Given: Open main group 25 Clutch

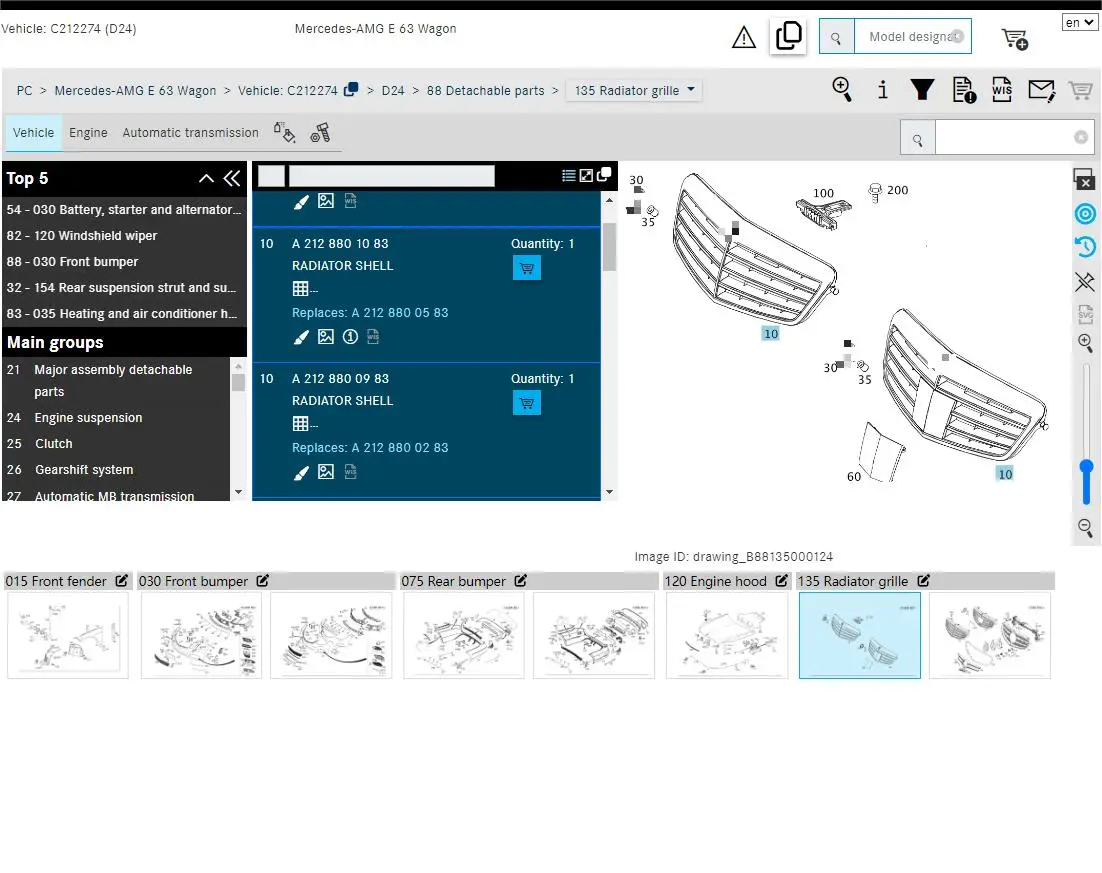Looking at the screenshot, I should tap(117, 444).
